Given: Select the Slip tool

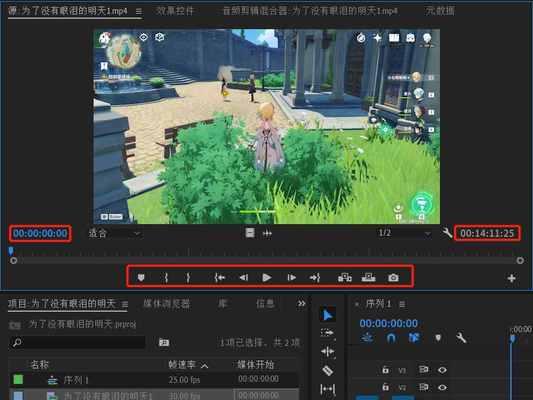Looking at the screenshot, I should (327, 388).
